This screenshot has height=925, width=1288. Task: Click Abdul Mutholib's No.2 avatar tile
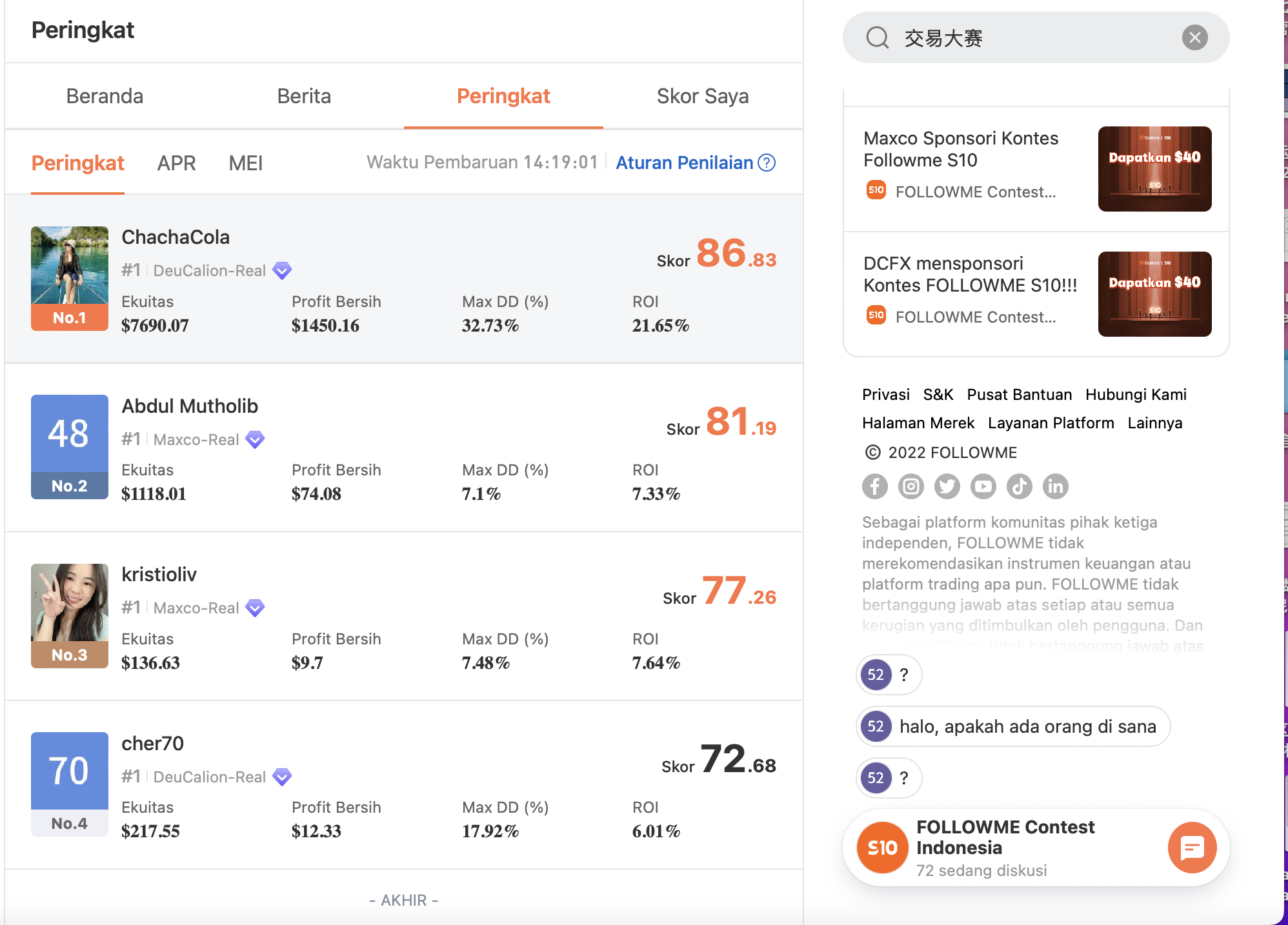pos(70,446)
